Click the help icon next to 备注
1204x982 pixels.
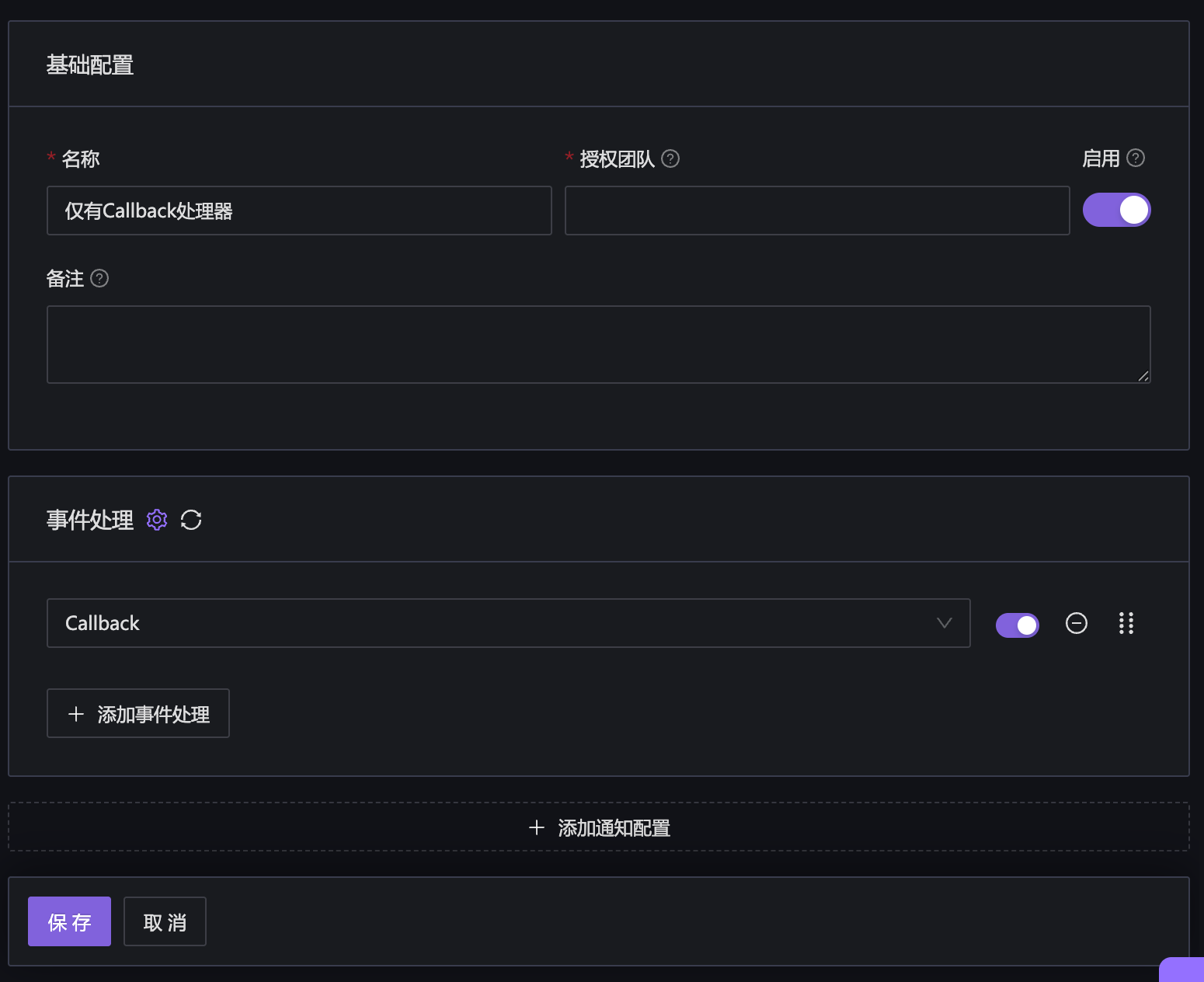pos(99,279)
